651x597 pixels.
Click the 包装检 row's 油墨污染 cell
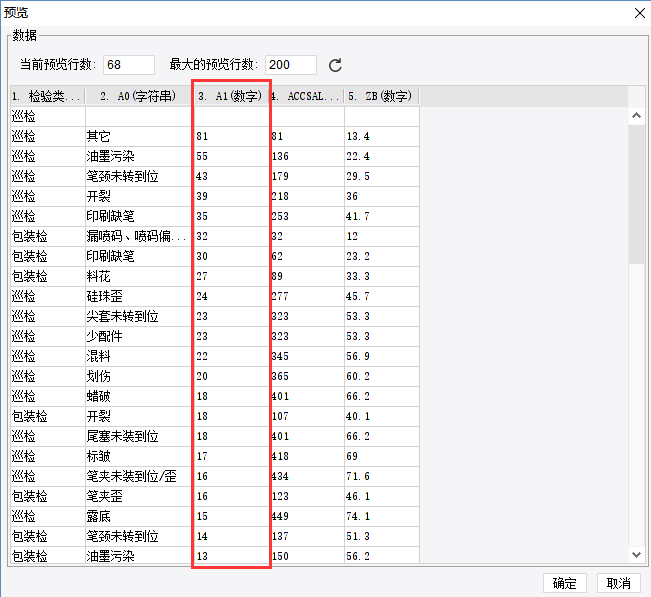(139, 556)
